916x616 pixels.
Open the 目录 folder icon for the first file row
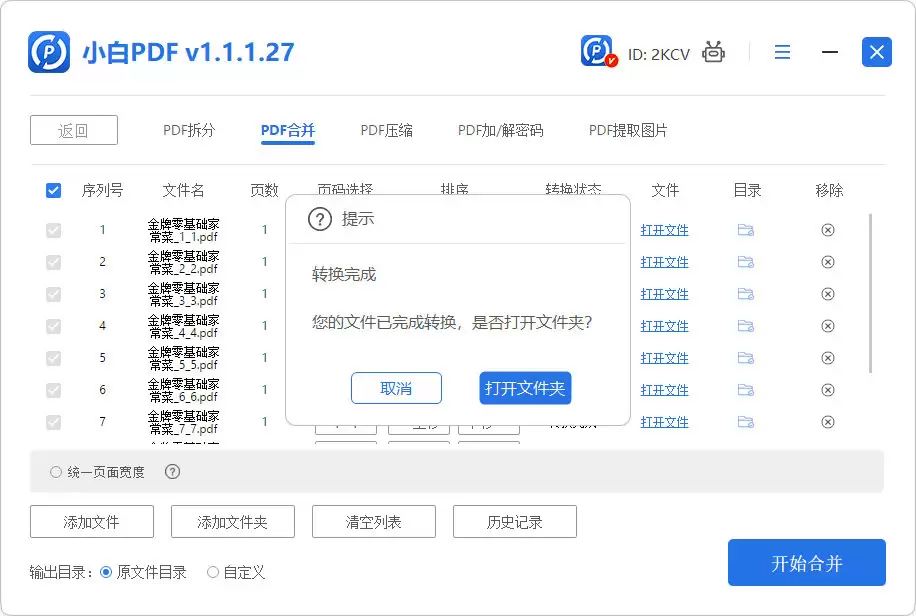click(x=746, y=230)
